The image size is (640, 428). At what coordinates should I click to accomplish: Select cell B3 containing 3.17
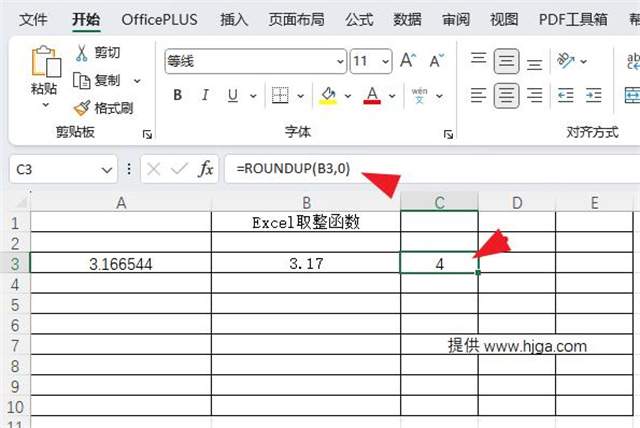coord(306,263)
